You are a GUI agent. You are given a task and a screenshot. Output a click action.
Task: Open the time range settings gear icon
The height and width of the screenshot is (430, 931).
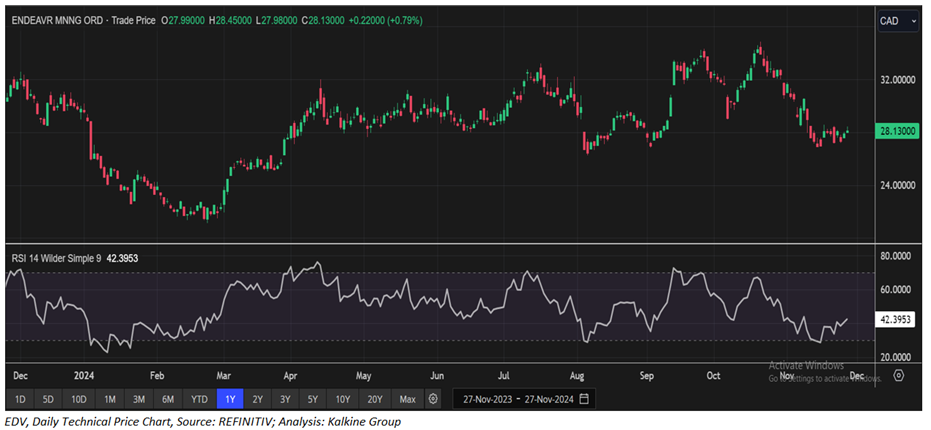(x=432, y=399)
